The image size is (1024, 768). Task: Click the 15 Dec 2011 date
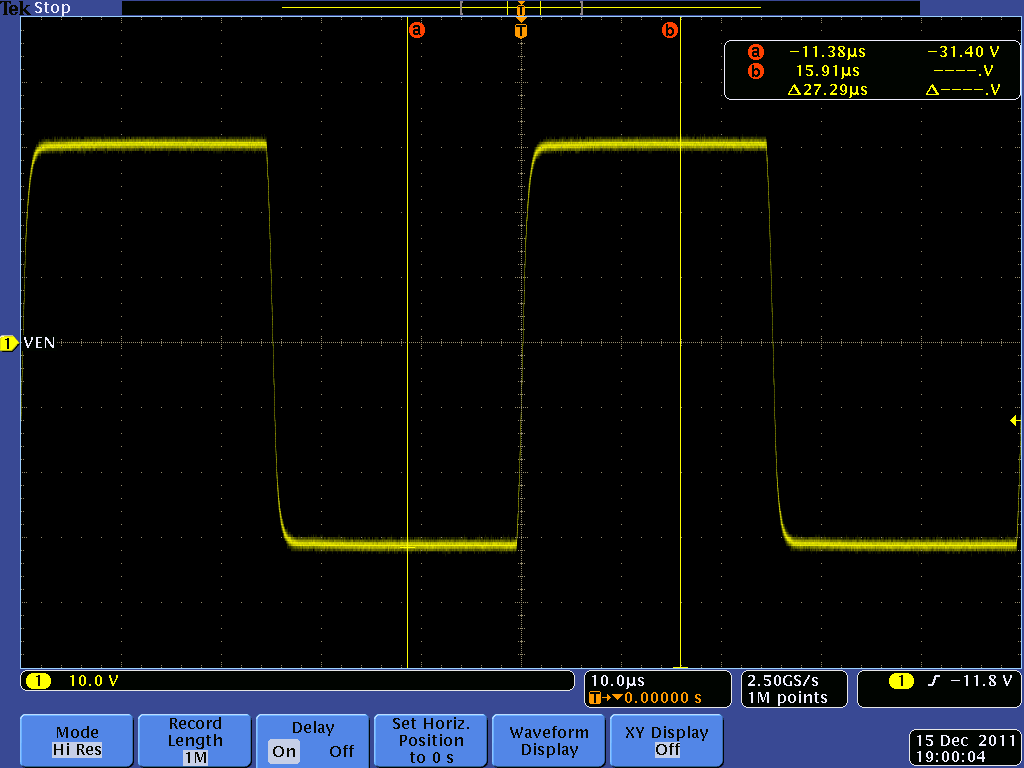(966, 741)
